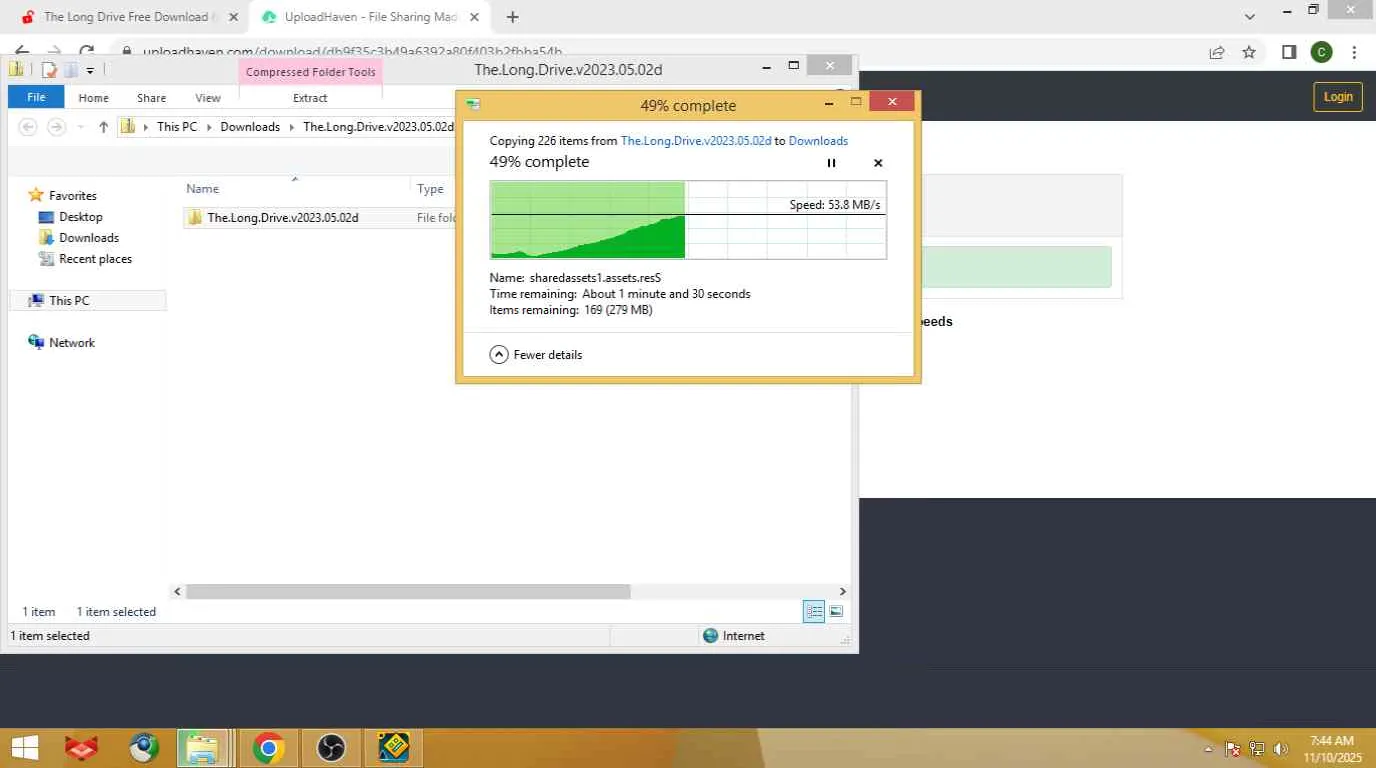Click the folder icon in the address bar
1376x768 pixels.
(128, 127)
